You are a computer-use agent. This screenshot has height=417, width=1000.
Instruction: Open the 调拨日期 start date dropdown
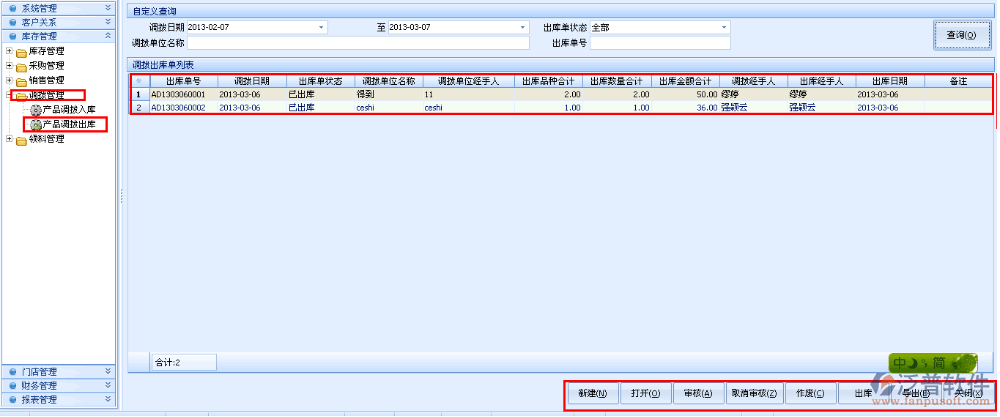(321, 27)
